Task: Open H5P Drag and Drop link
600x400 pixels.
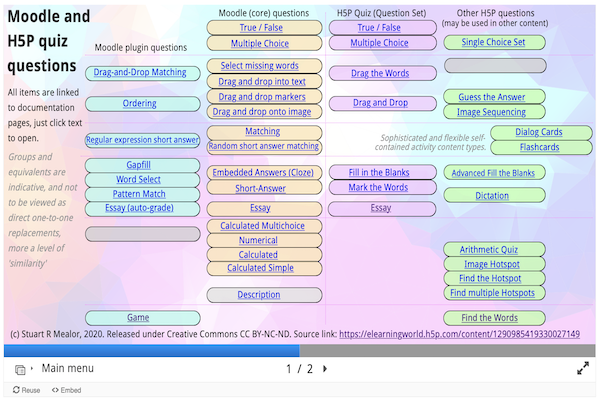Action: [380, 103]
